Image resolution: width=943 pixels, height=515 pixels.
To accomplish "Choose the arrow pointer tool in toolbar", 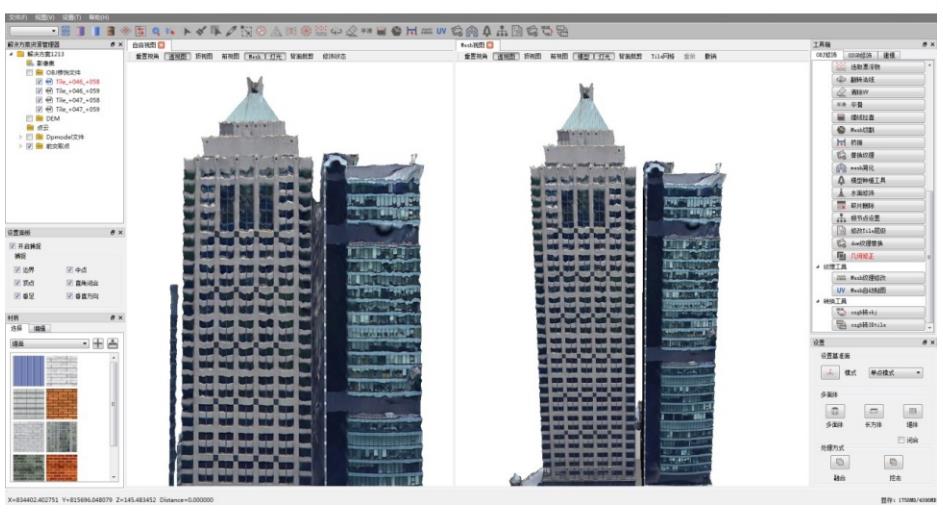I will (x=187, y=31).
